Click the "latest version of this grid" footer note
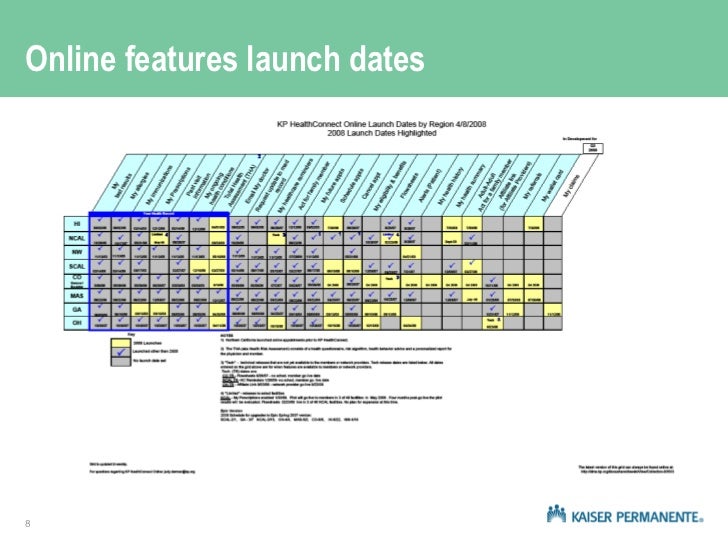The height and width of the screenshot is (546, 728). (625, 469)
